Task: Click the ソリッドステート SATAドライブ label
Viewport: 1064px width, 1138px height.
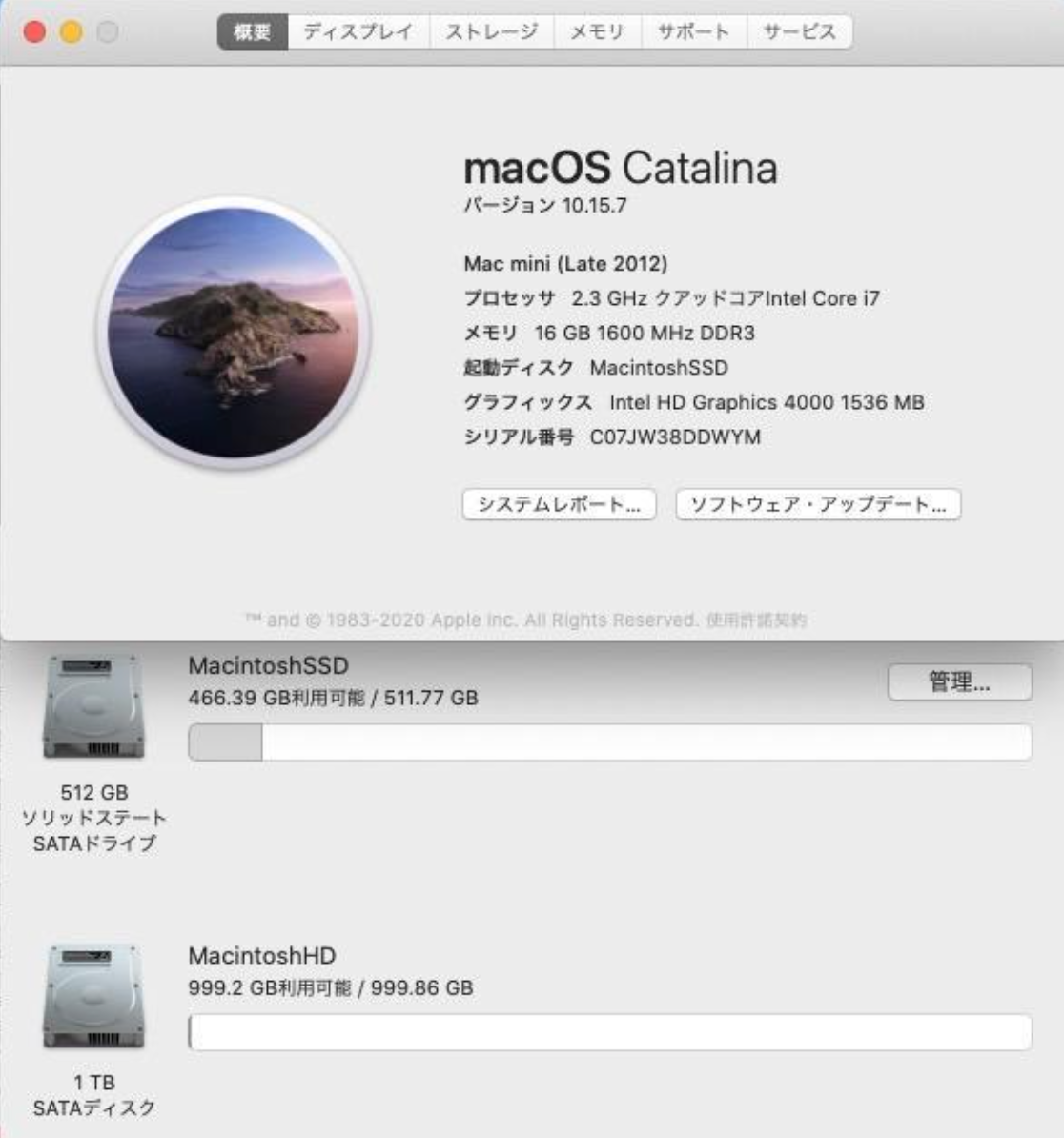Action: click(x=94, y=830)
